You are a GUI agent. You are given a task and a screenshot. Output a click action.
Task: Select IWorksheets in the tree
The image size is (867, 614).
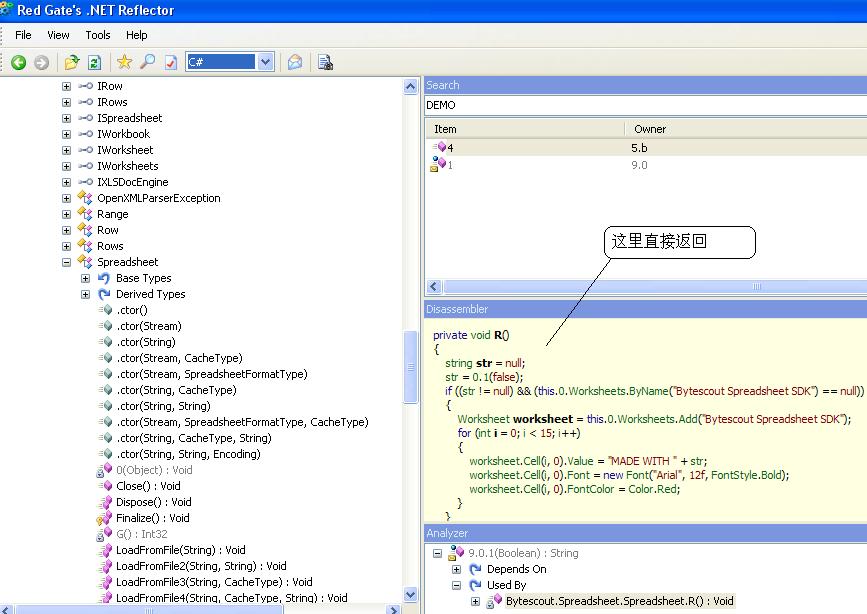tap(128, 166)
